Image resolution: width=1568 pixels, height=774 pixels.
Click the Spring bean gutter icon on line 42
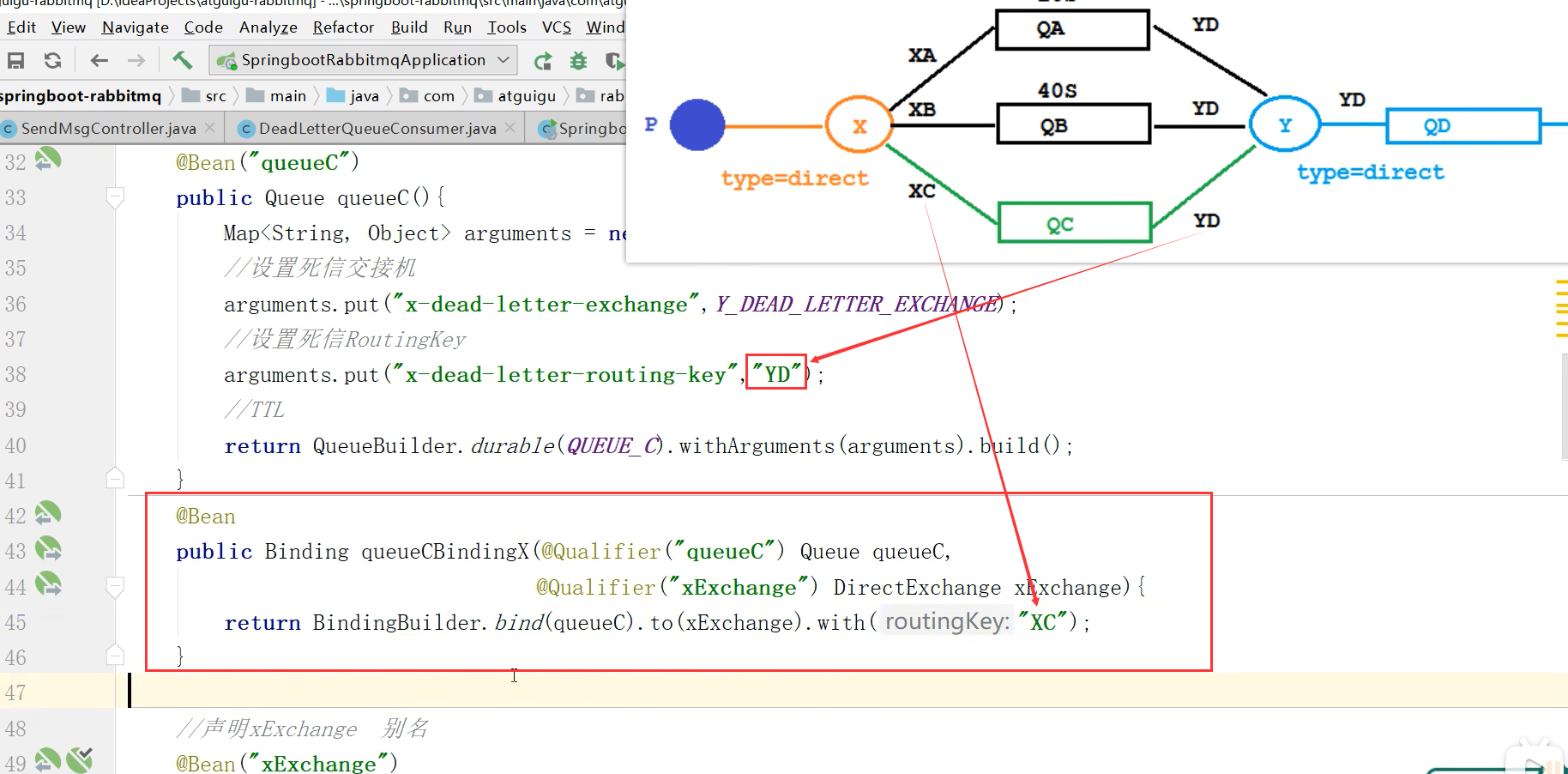click(x=48, y=514)
